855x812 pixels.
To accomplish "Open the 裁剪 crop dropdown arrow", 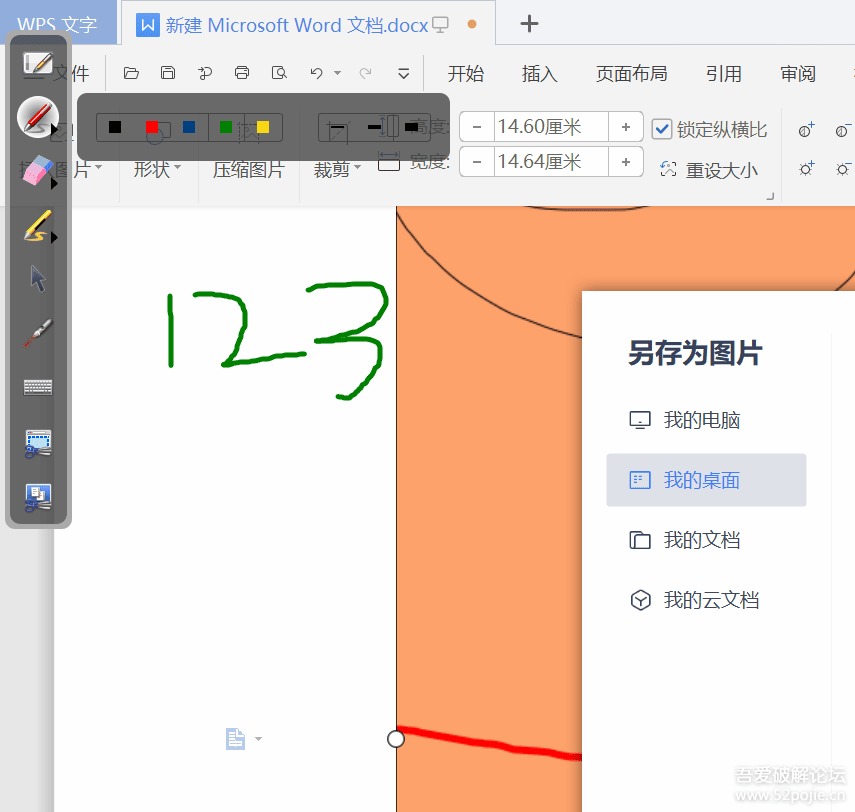I will click(357, 169).
